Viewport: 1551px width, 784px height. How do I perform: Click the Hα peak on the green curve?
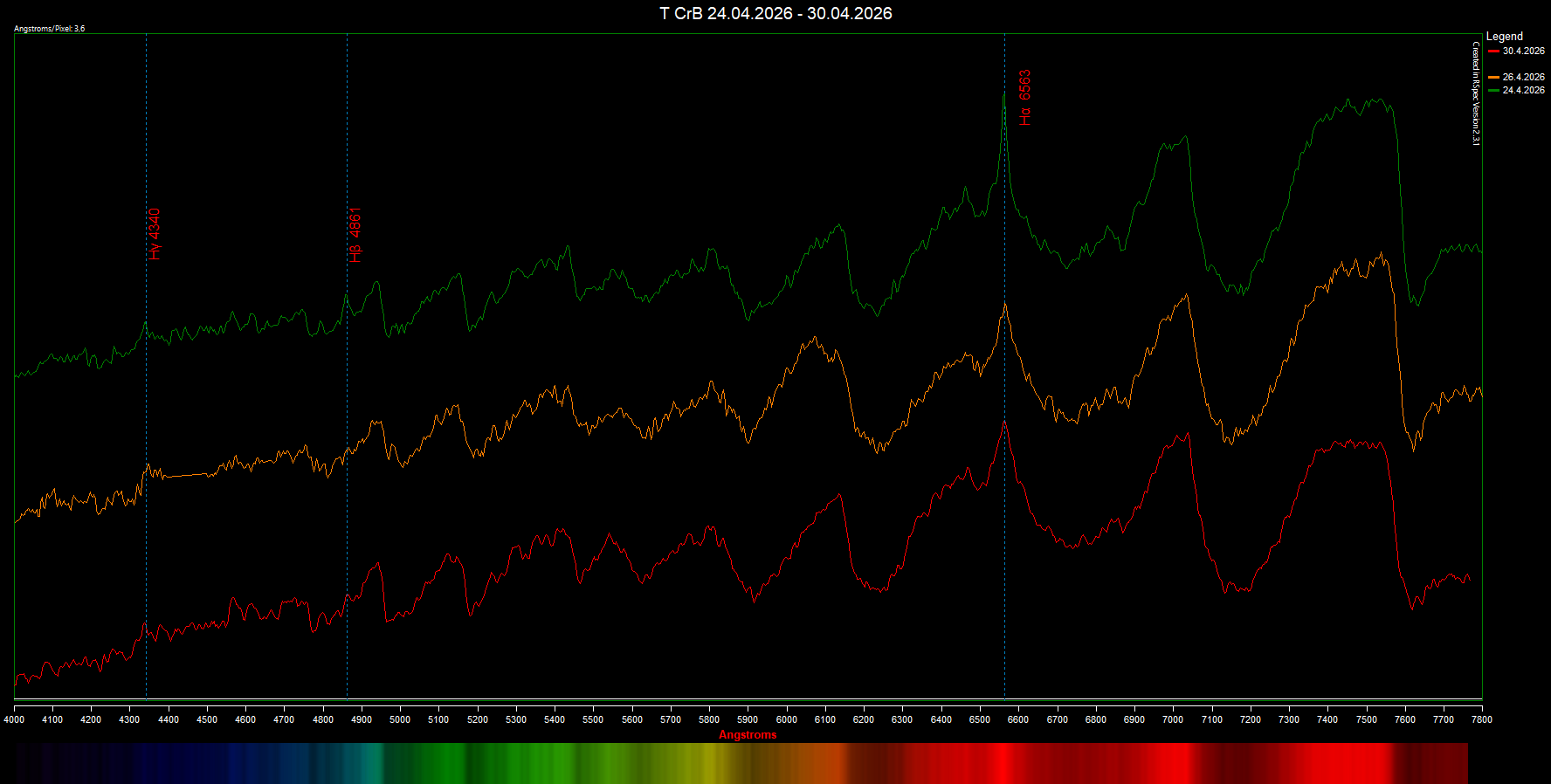coord(1004,94)
